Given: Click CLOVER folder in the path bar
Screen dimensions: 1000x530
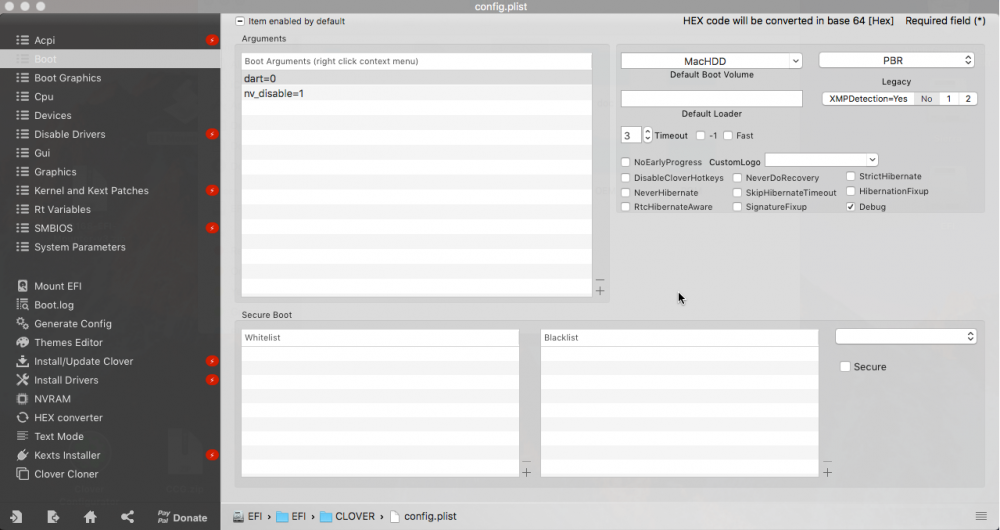Looking at the screenshot, I should pyautogui.click(x=348, y=517).
